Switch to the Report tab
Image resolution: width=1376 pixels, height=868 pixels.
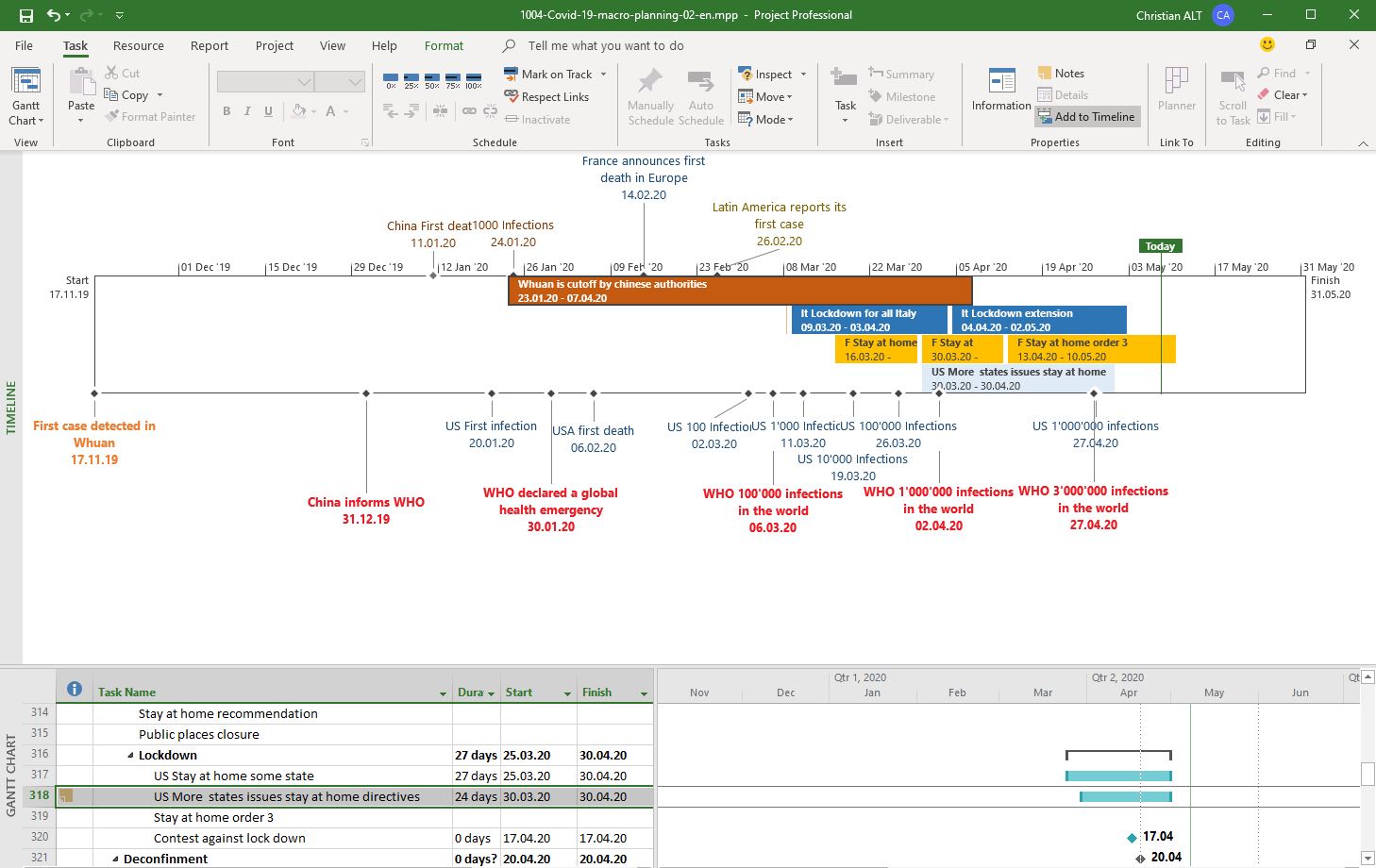(x=210, y=45)
